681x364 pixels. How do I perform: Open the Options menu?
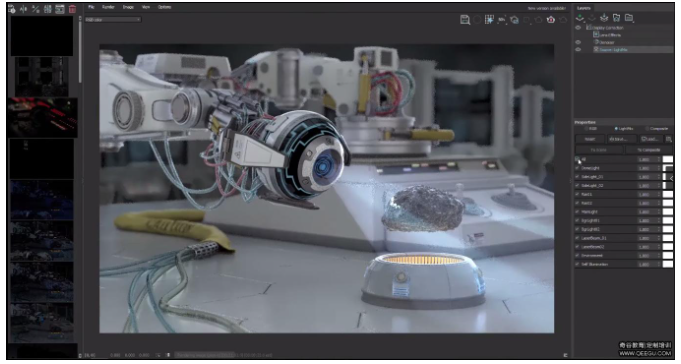pyautogui.click(x=164, y=7)
